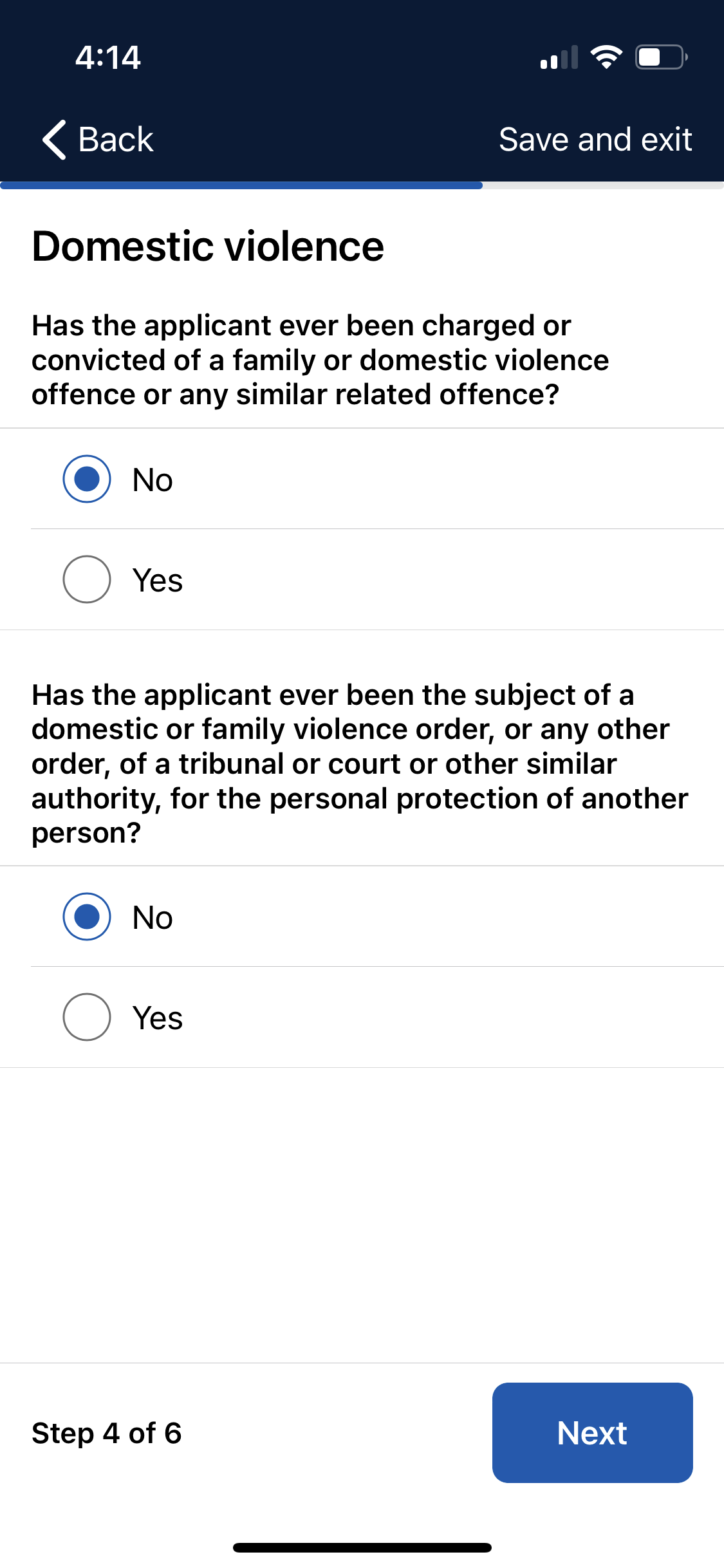The width and height of the screenshot is (724, 1568).
Task: Select No radio for violence order question
Action: 87,917
